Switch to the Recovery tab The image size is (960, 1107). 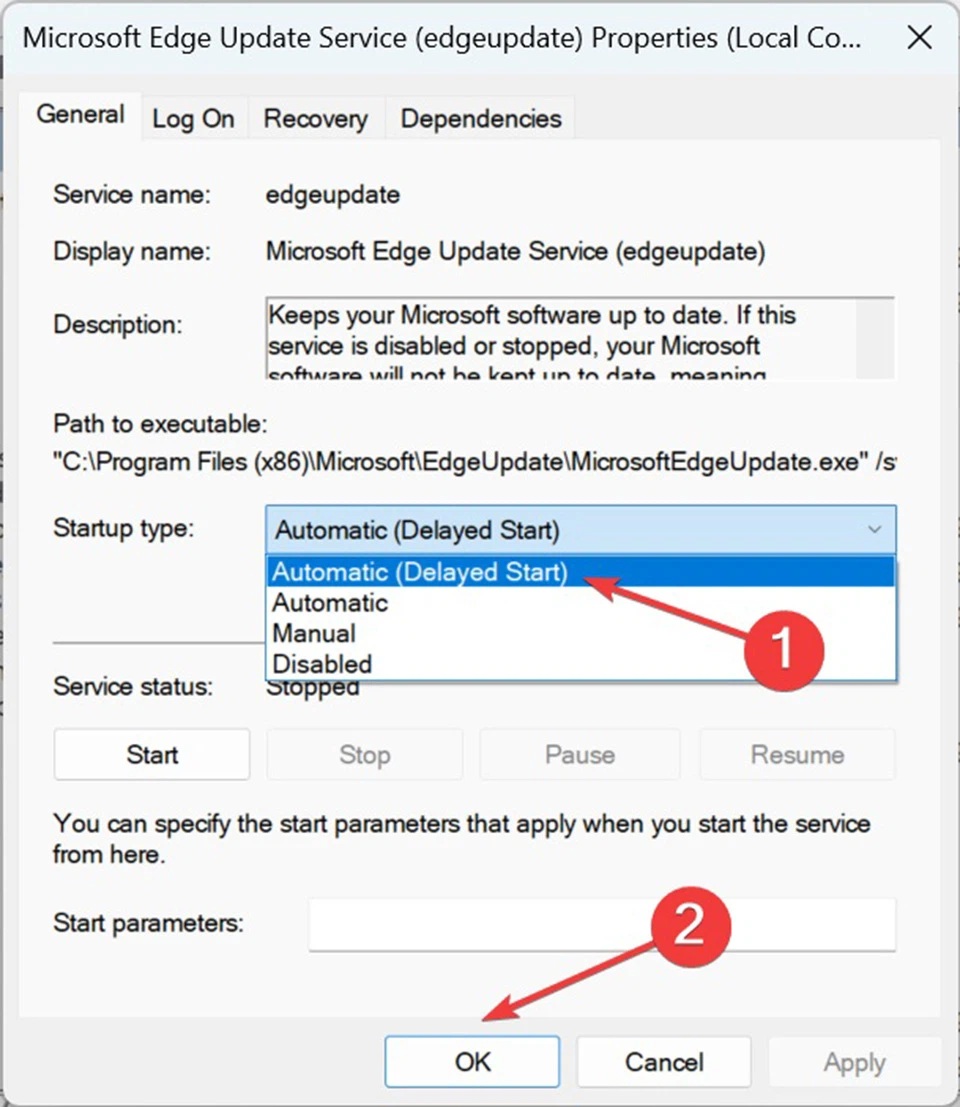point(316,118)
